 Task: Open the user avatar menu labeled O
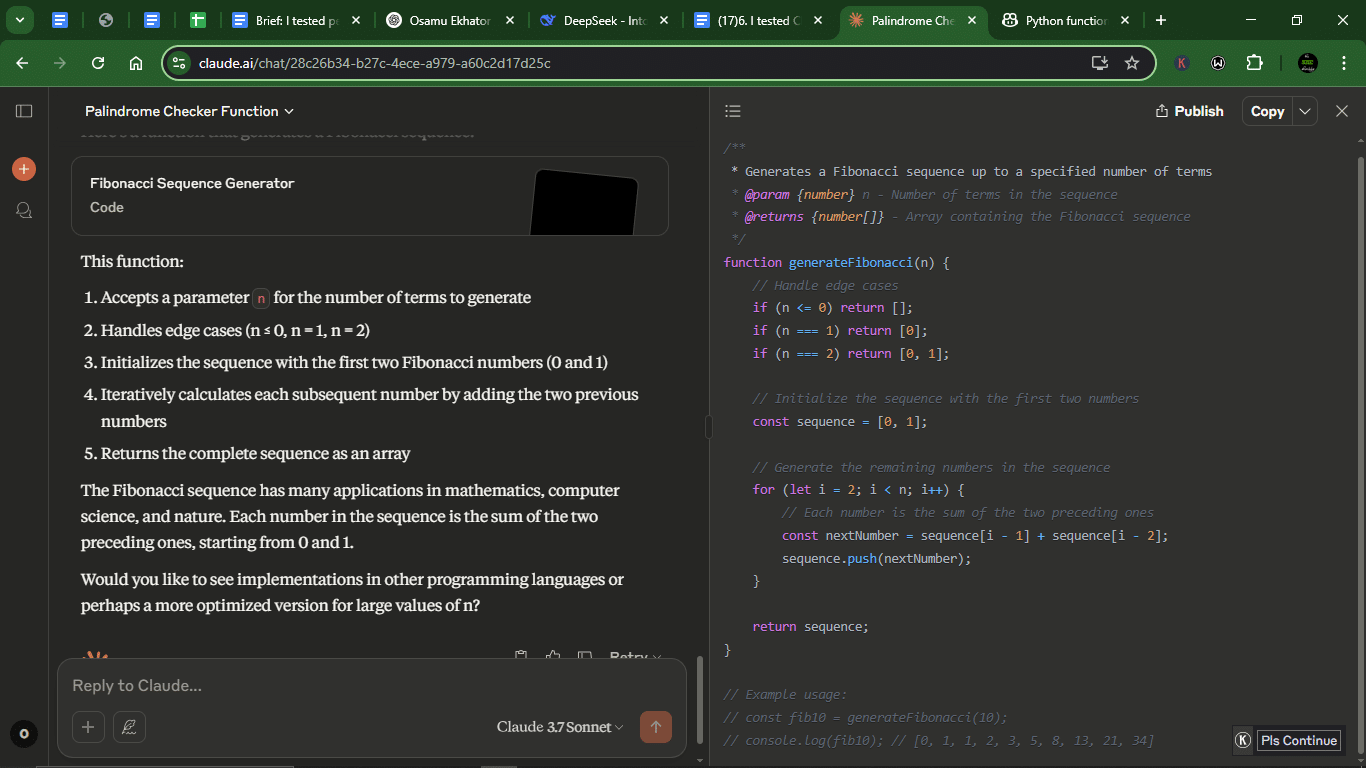click(24, 734)
